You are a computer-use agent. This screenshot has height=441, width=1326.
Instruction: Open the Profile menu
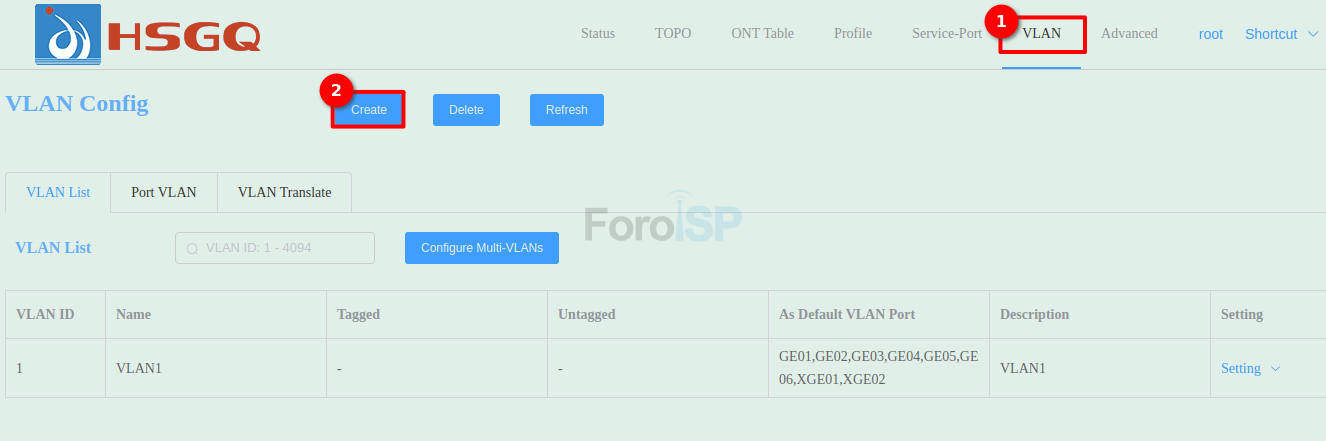pos(853,33)
